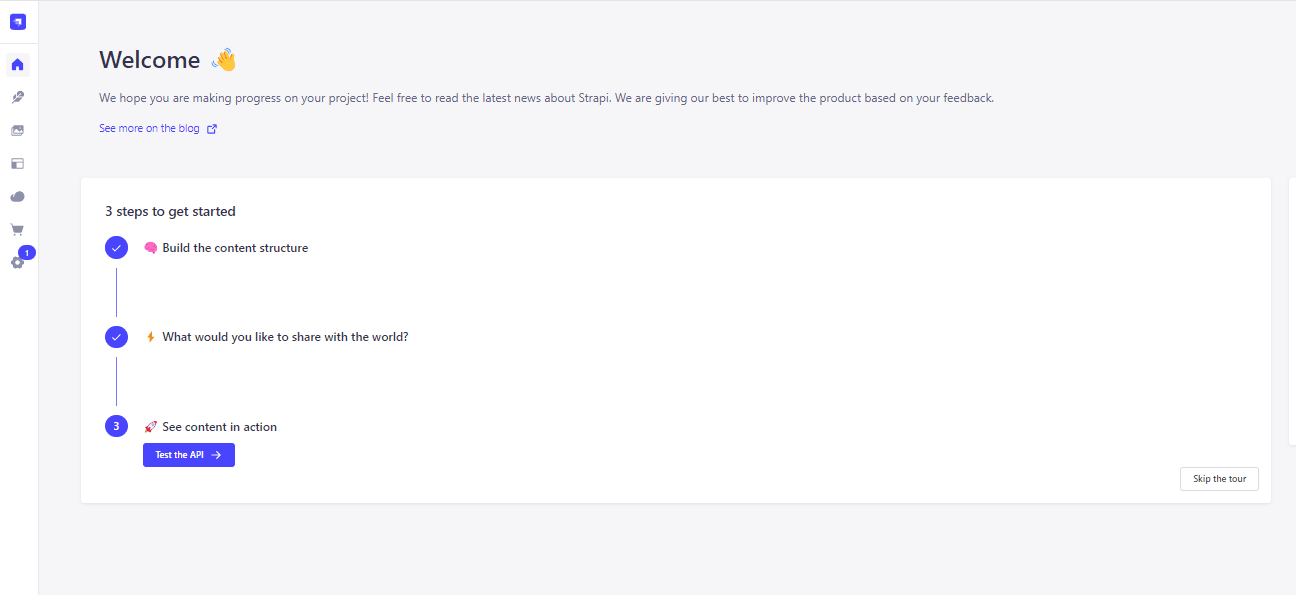This screenshot has height=595, width=1296.
Task: Click the checkmark for Build the content structure
Action: 116,248
